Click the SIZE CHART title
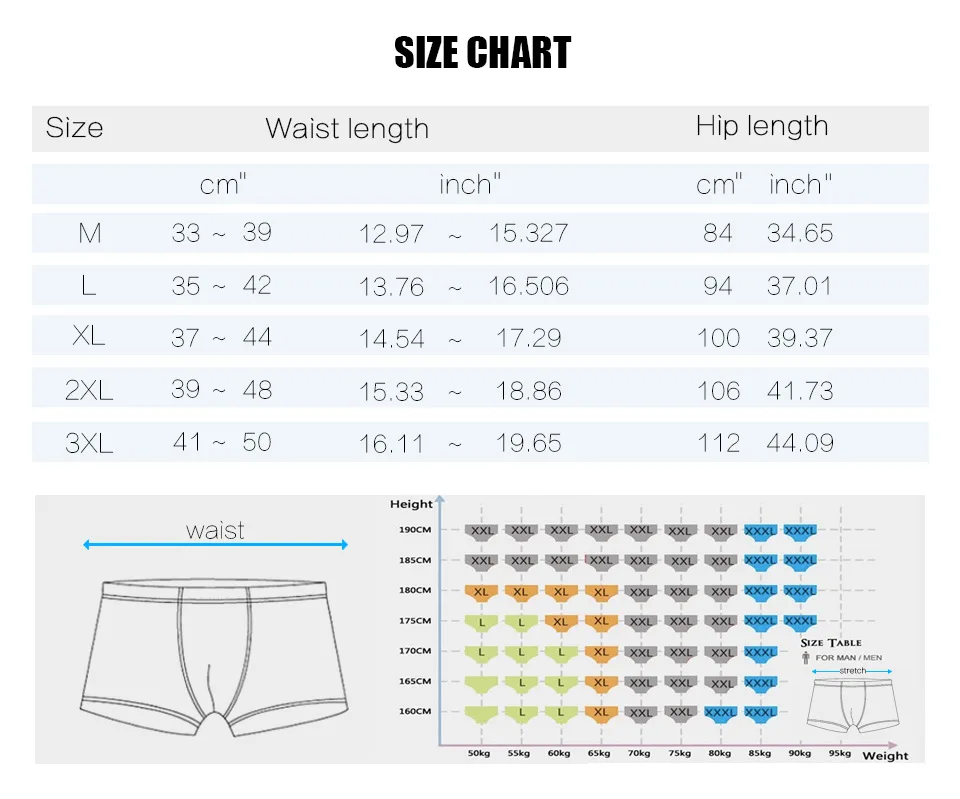 [x=482, y=52]
